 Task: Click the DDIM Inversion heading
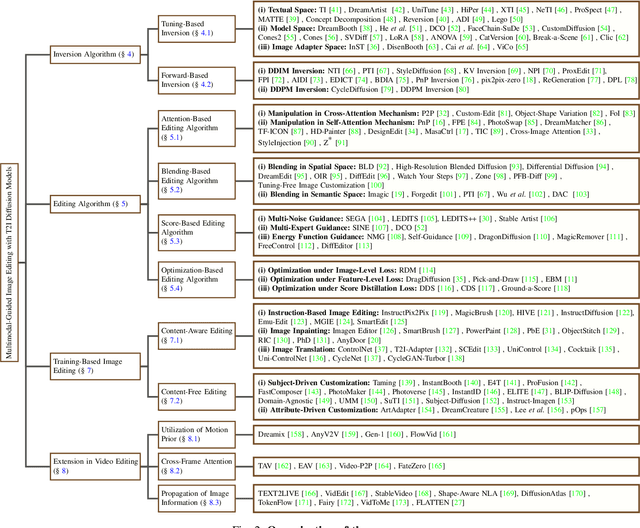point(291,71)
